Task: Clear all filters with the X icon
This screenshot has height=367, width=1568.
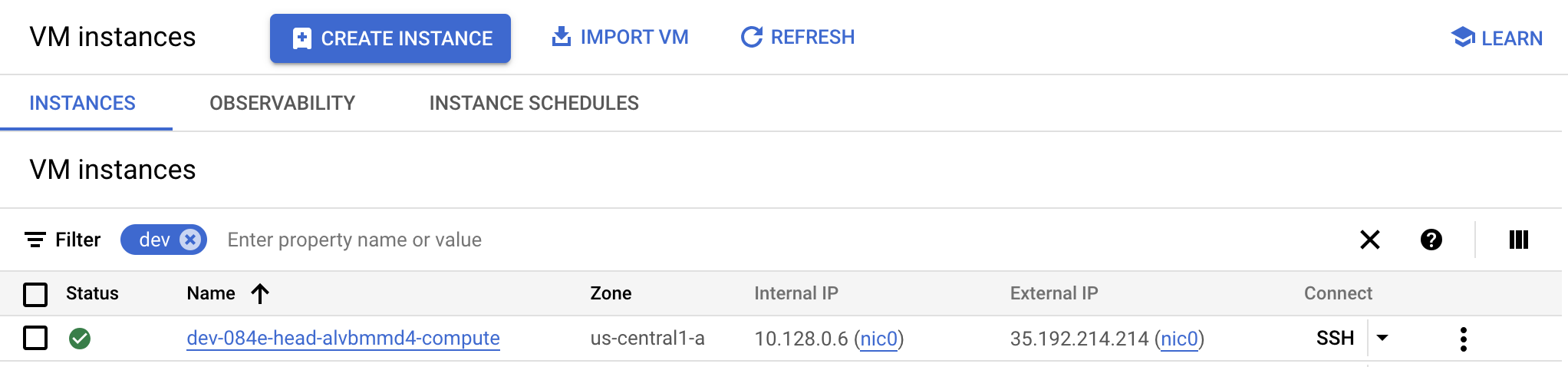Action: tap(1369, 240)
